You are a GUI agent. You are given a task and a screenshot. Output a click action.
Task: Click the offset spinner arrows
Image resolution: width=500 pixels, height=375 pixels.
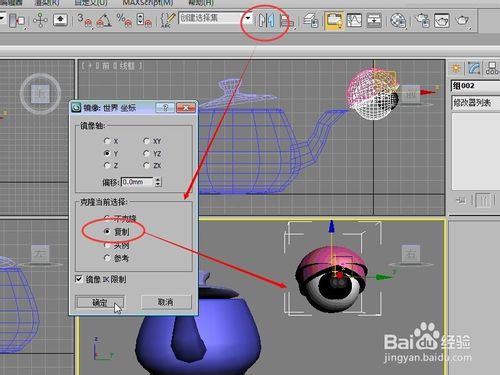tap(158, 182)
